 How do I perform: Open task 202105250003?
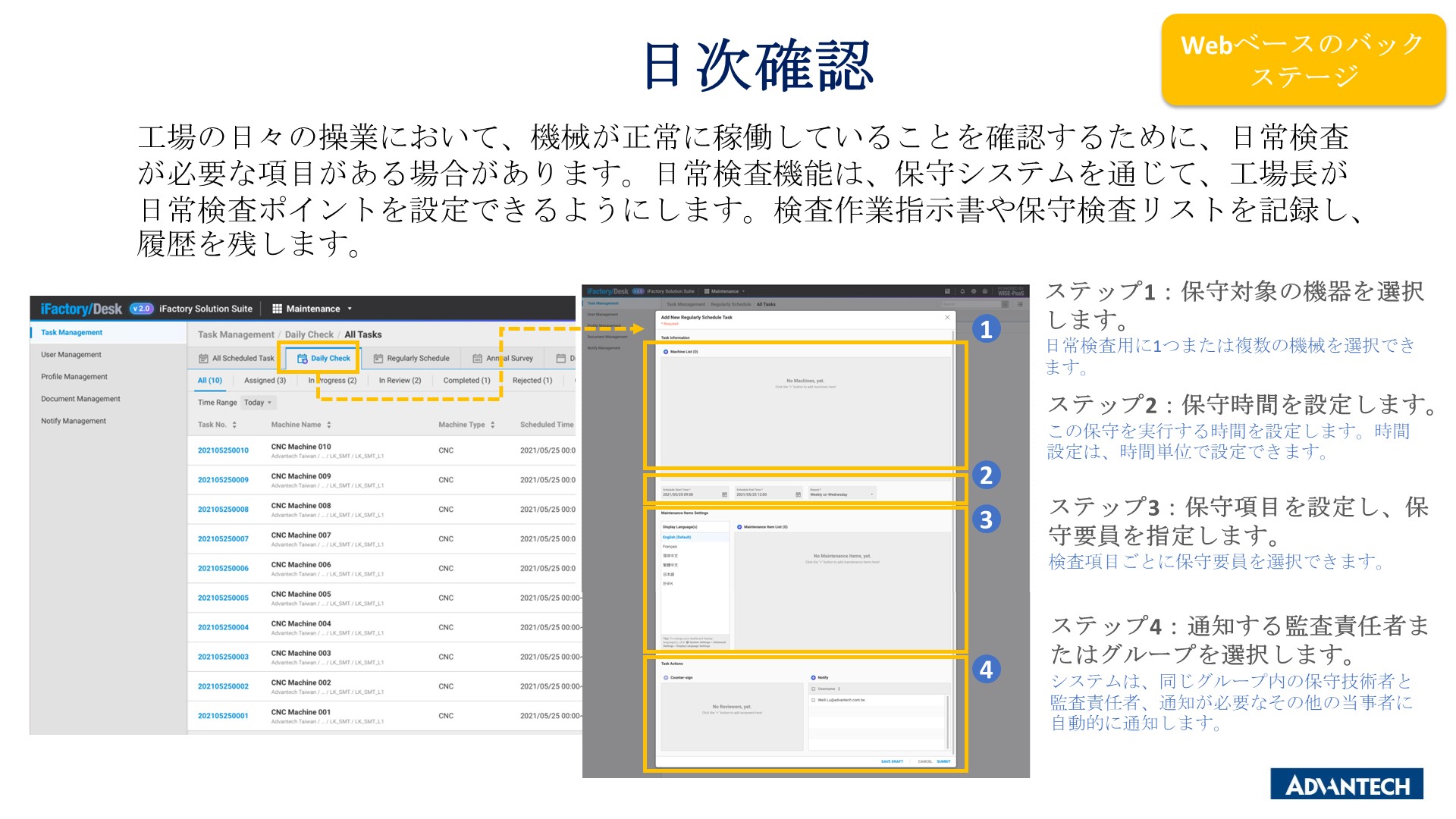(x=223, y=657)
